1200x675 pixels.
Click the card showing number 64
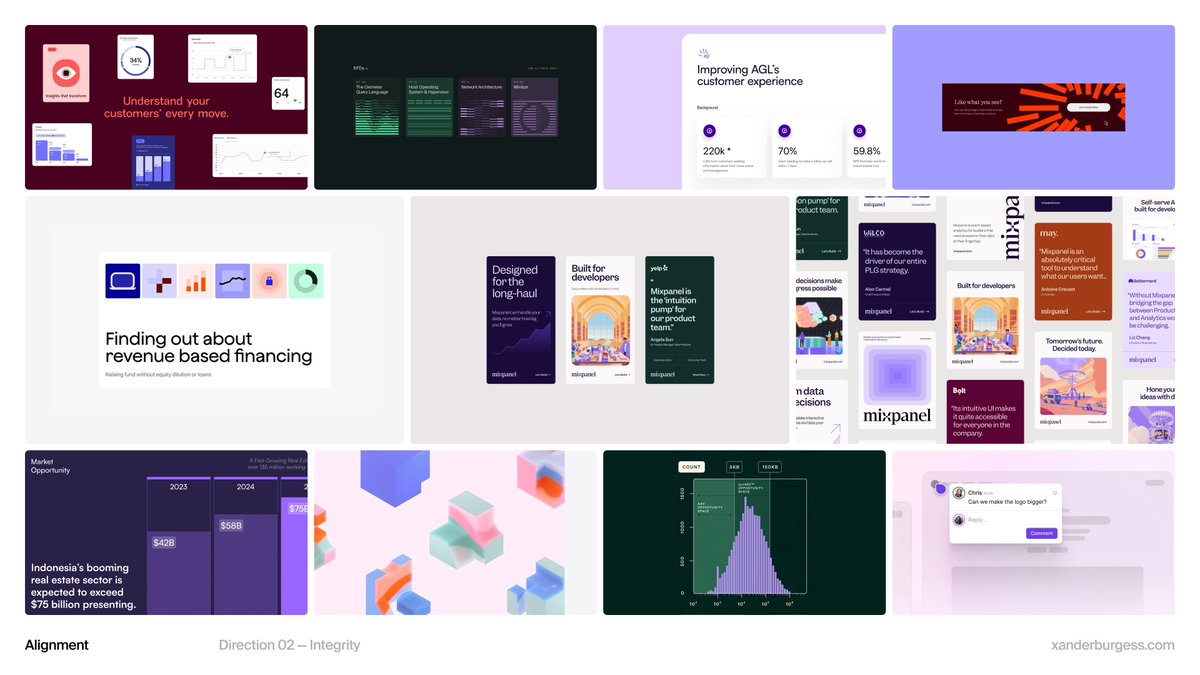click(287, 92)
